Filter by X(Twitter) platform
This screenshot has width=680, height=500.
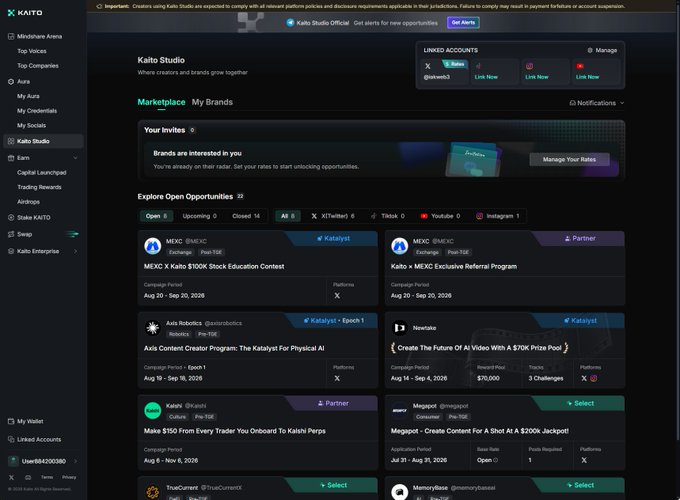pyautogui.click(x=333, y=216)
